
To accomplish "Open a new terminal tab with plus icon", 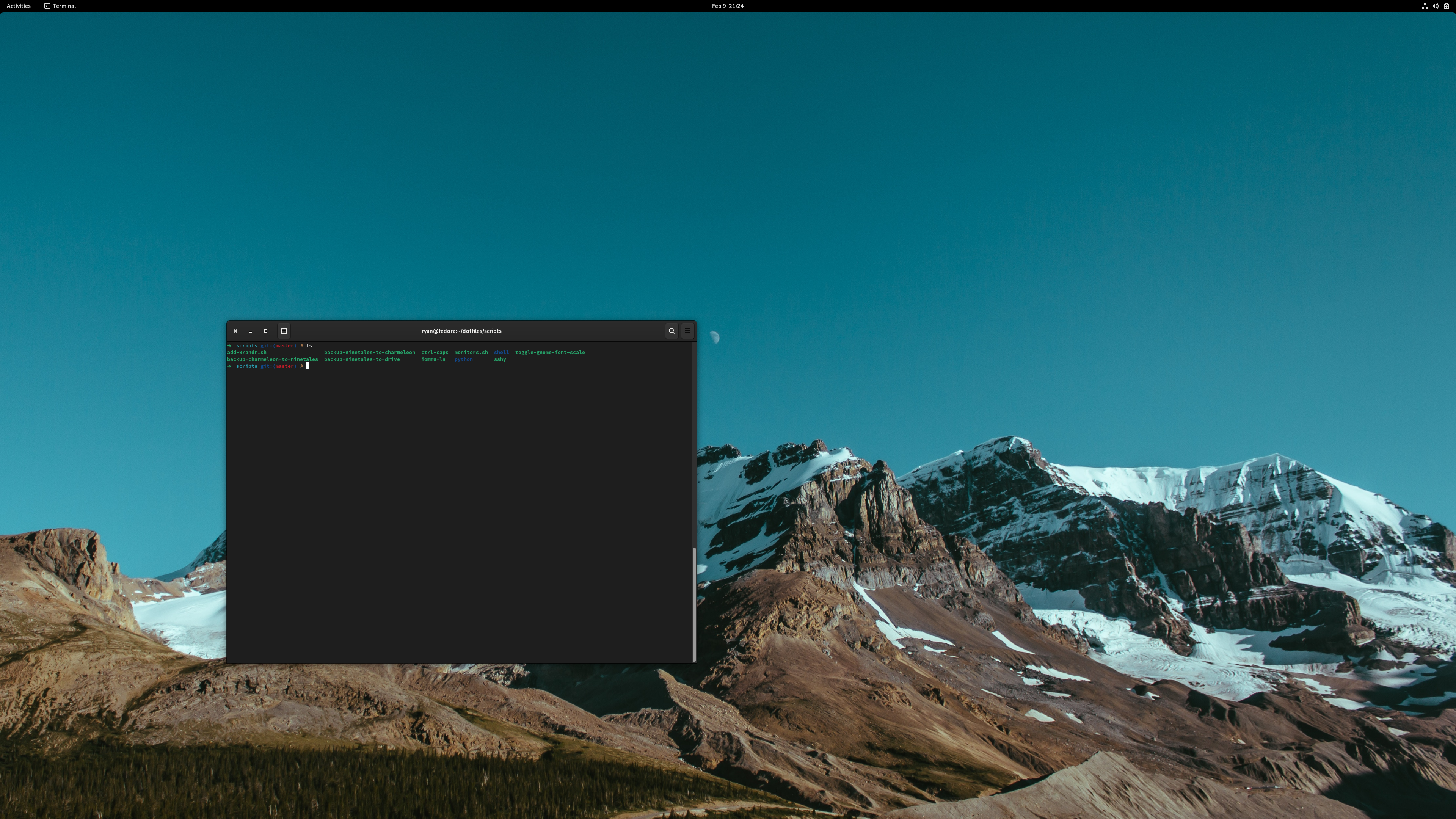I will coord(284,331).
